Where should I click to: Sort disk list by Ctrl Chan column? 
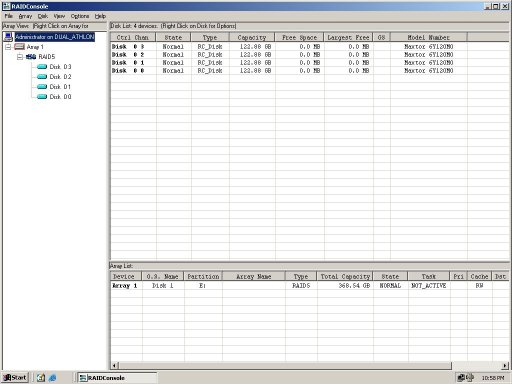pos(133,37)
